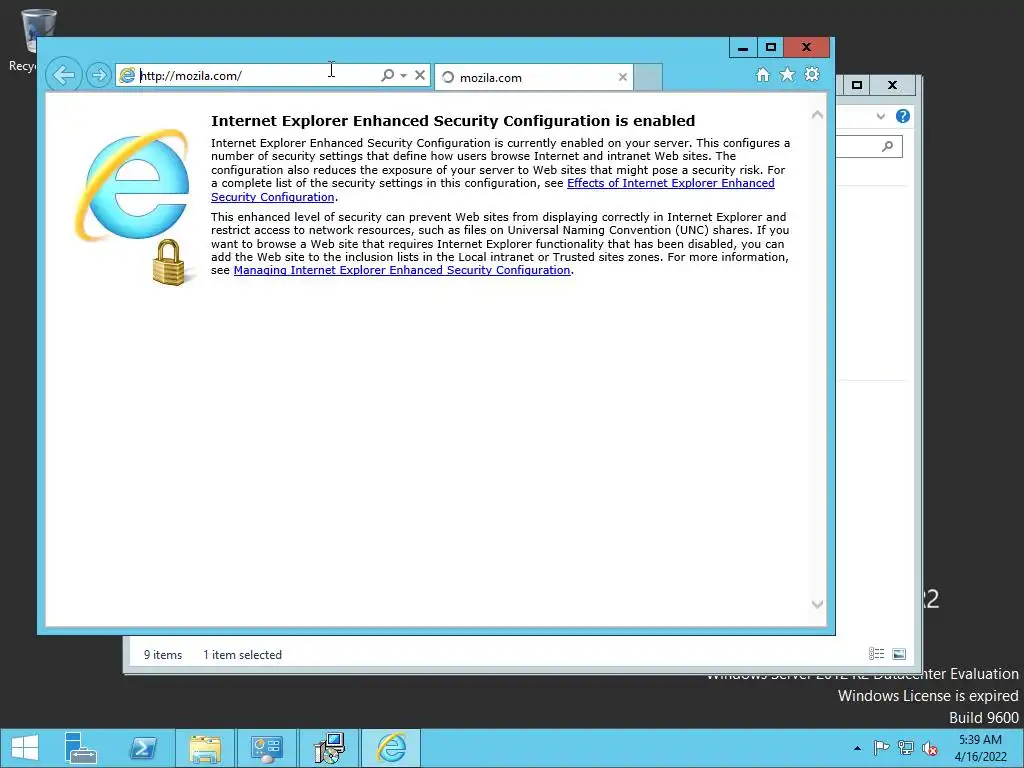Viewport: 1024px width, 768px height.
Task: Click the page scrollbar up arrow
Action: tap(817, 115)
